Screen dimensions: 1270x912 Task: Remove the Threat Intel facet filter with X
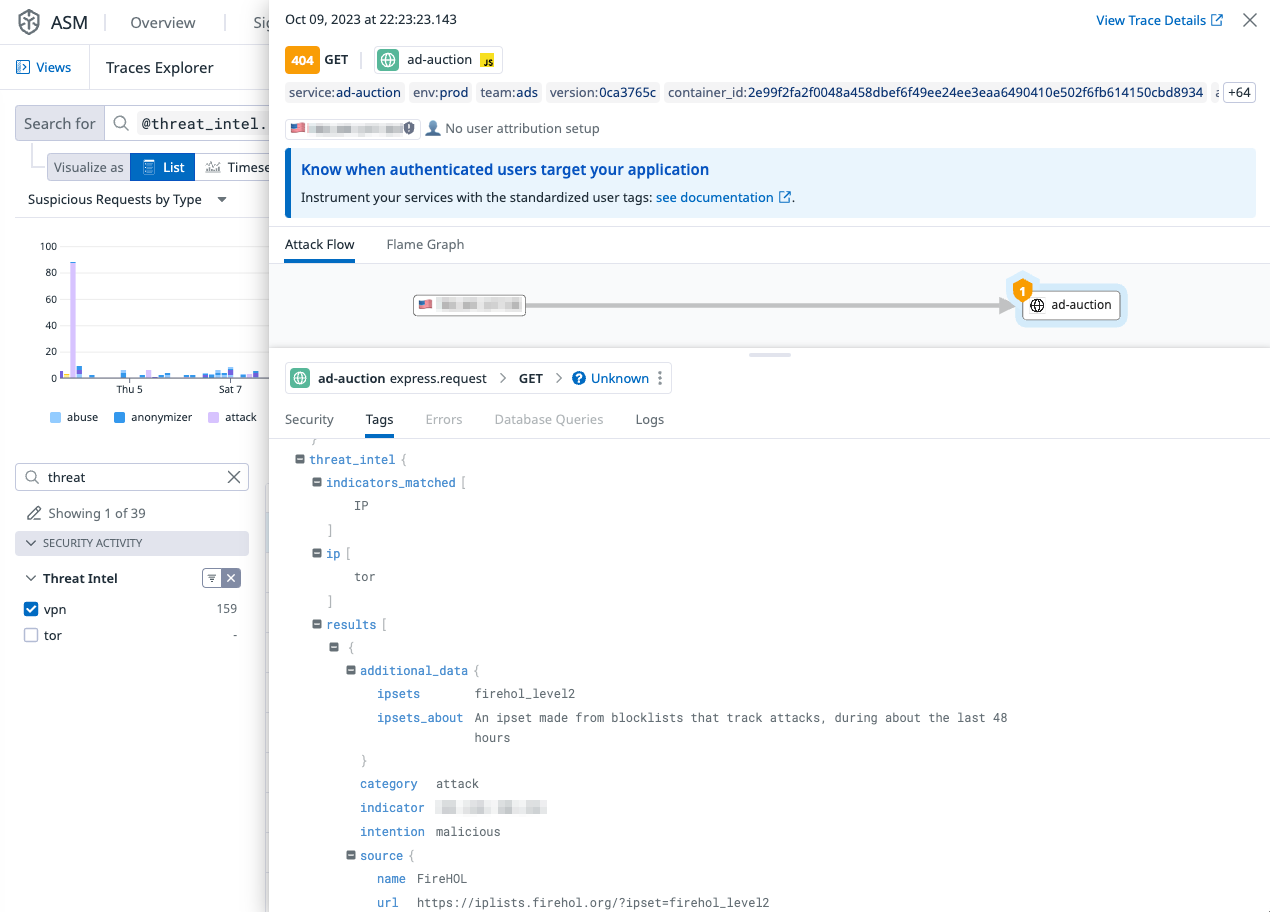(231, 578)
